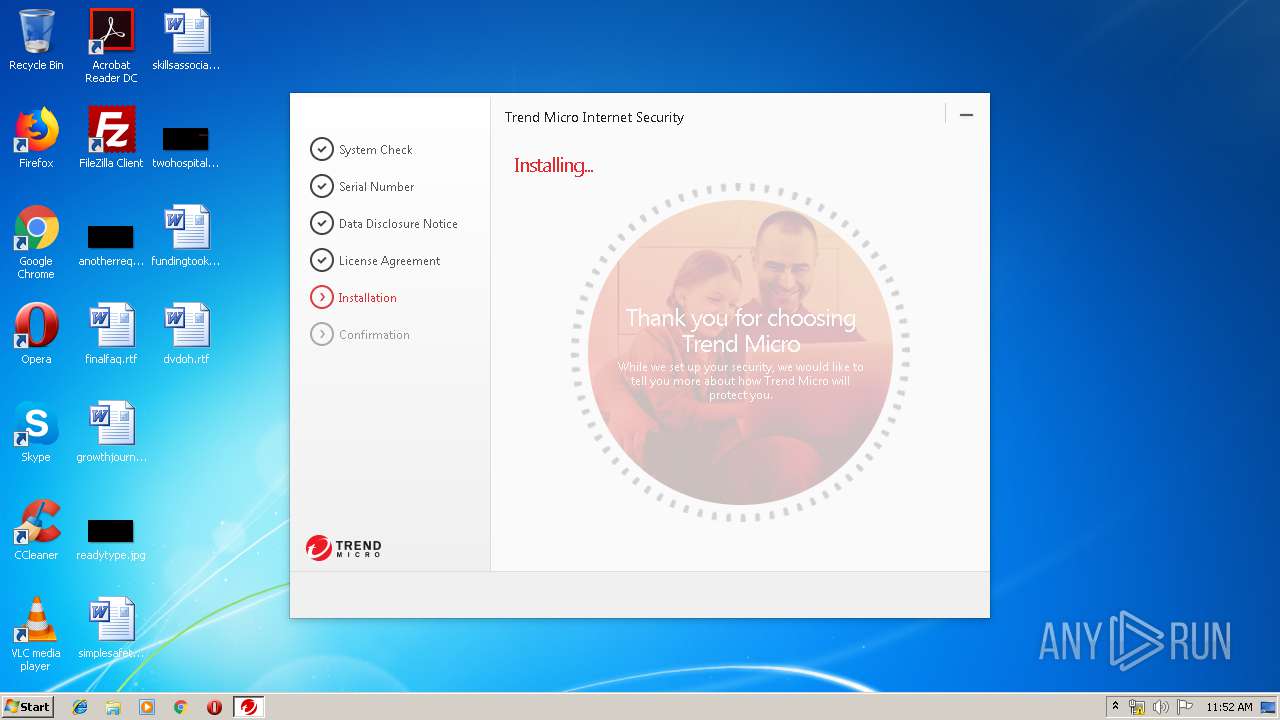Launch Opera browser desktop shortcut
Viewport: 1280px width, 720px height.
click(36, 334)
